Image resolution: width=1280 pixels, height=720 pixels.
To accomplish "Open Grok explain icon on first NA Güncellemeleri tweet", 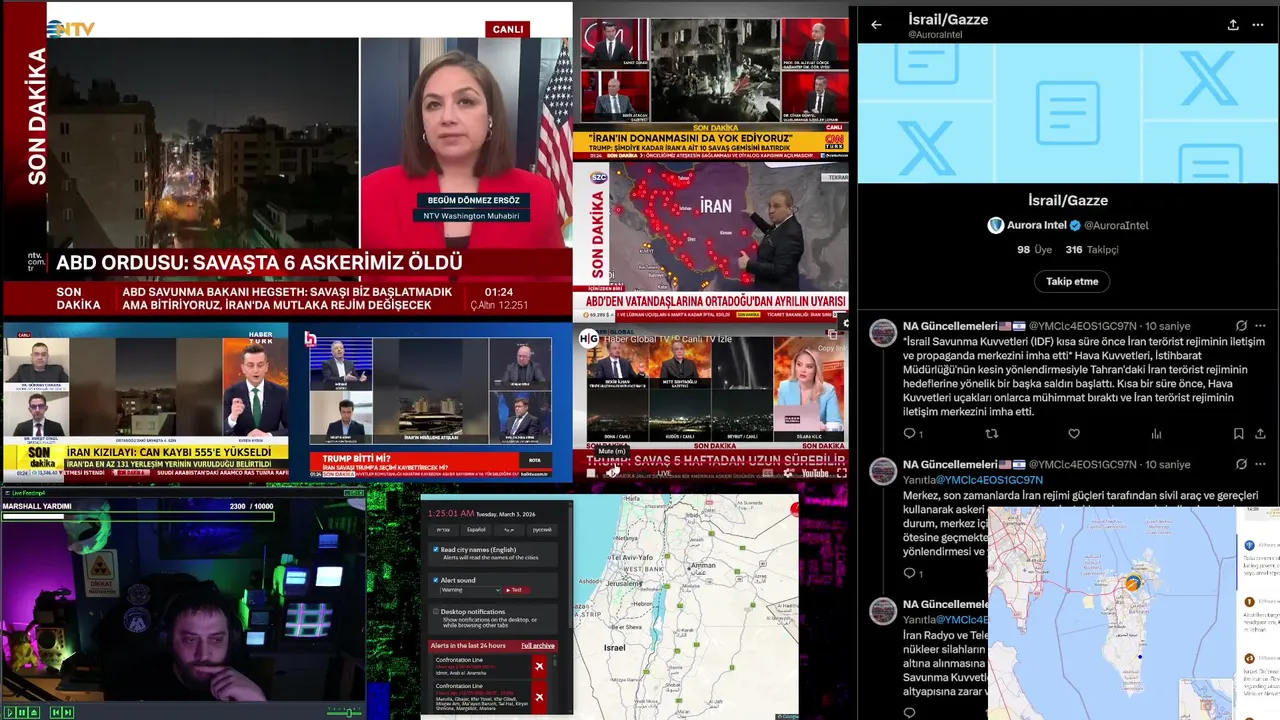I will (1241, 326).
